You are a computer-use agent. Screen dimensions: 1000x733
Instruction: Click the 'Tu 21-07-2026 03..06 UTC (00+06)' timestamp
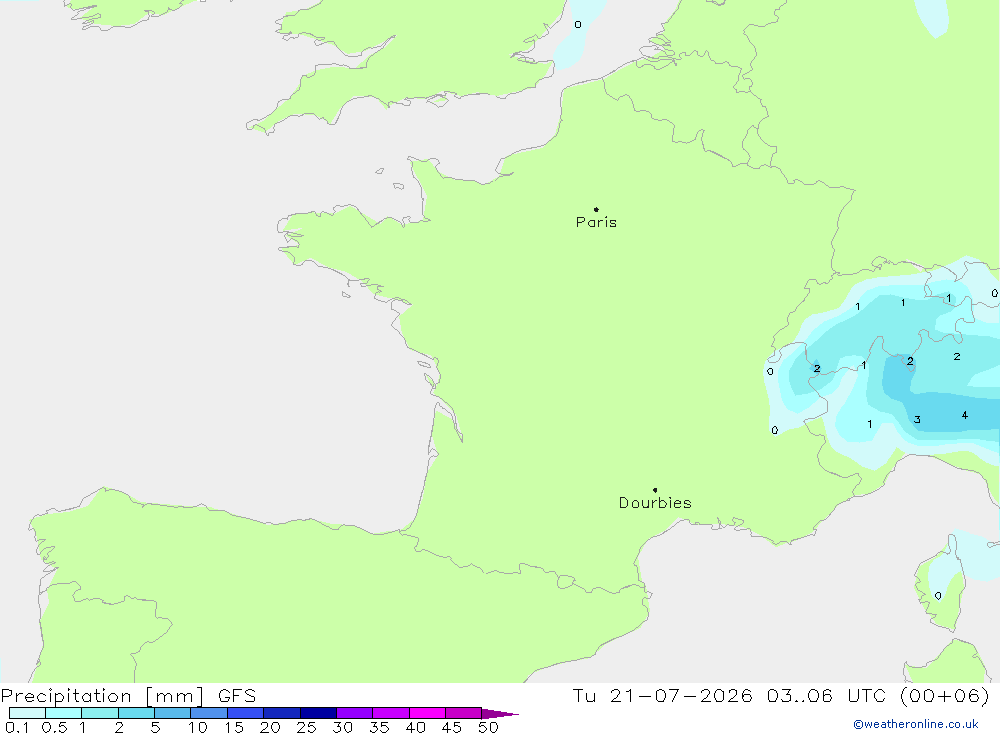coord(781,695)
